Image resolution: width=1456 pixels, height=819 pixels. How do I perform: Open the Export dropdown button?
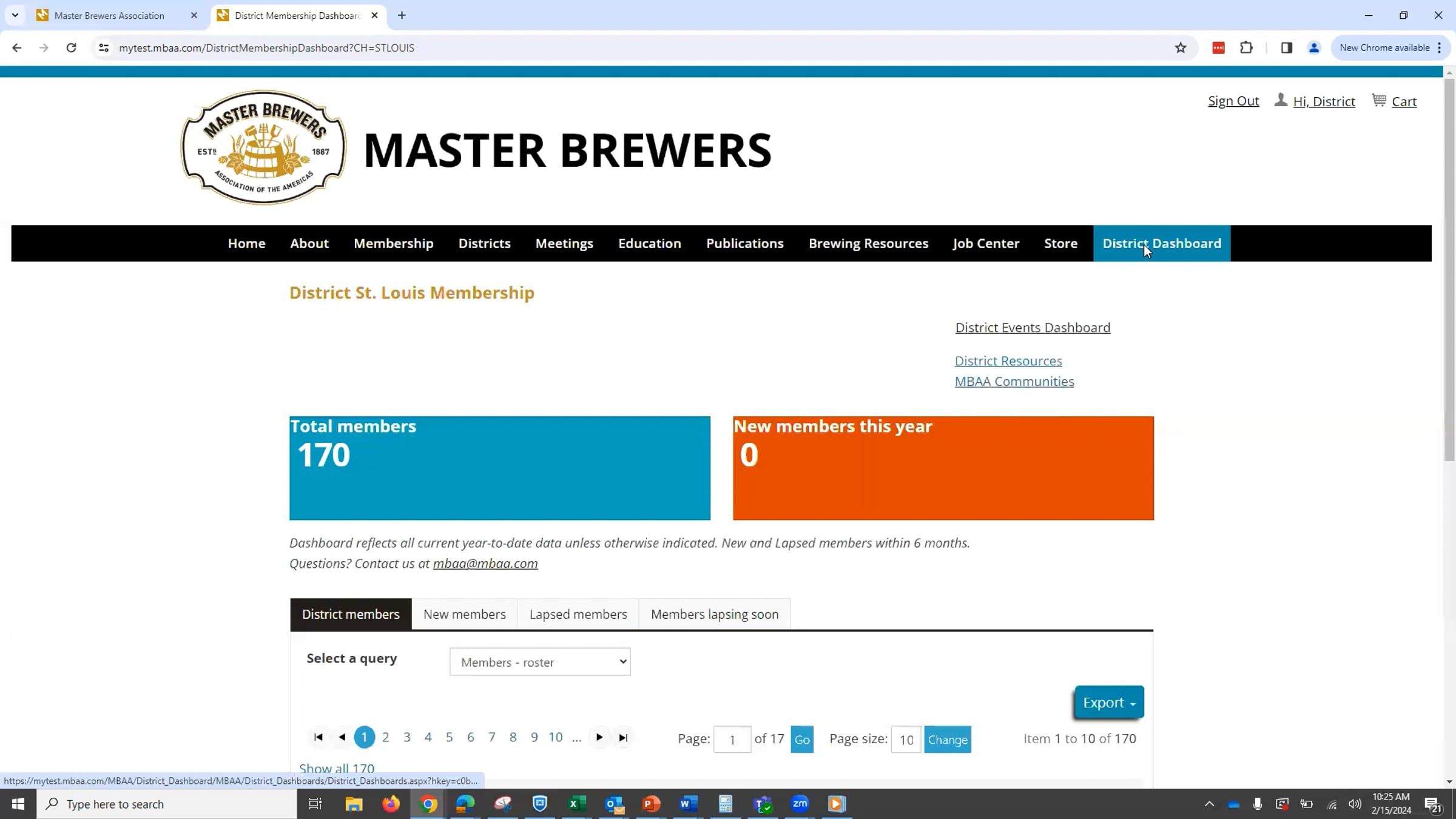click(1108, 703)
